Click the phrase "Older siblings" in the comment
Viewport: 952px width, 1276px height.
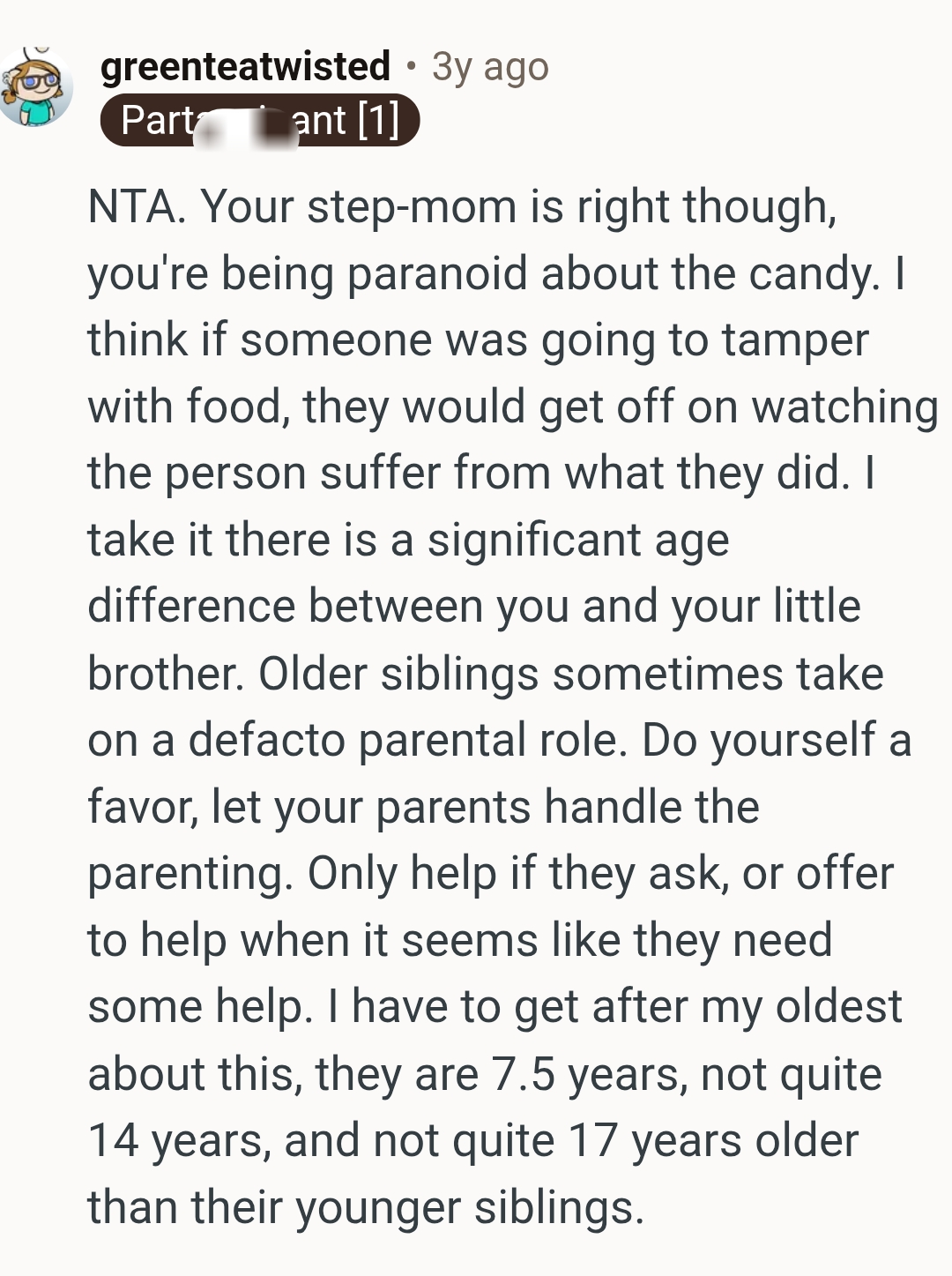point(398,674)
